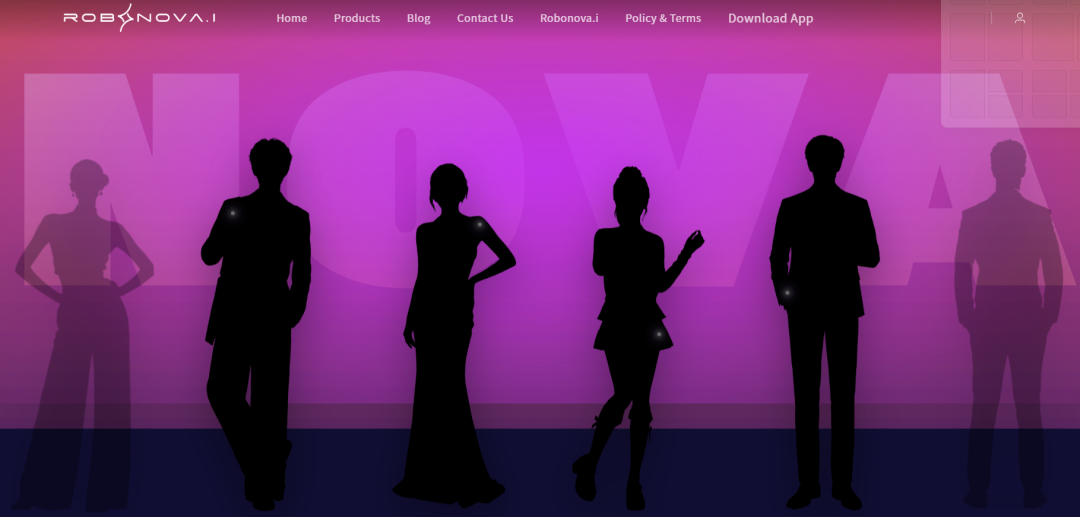Open the Robonova.i navigation item

(569, 18)
